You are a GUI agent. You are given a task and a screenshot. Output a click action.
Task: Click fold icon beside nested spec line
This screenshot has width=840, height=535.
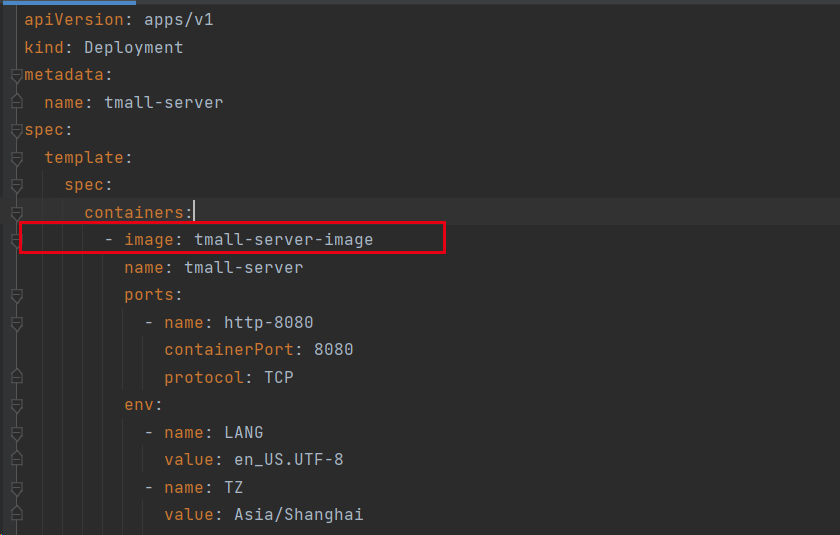coord(16,186)
